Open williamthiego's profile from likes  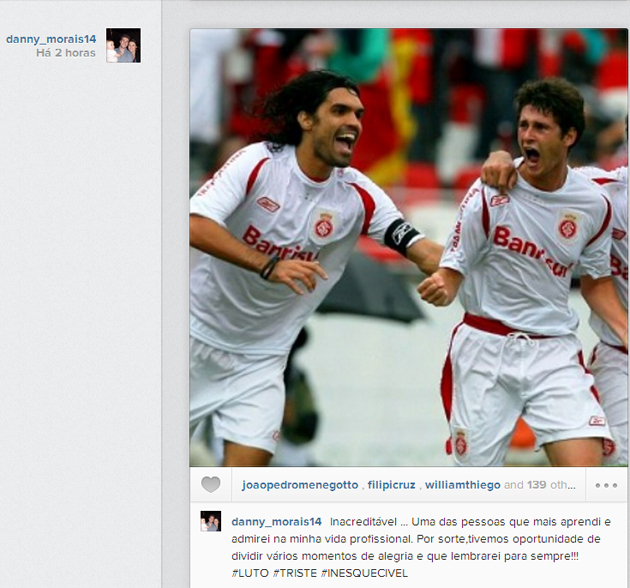pos(462,485)
